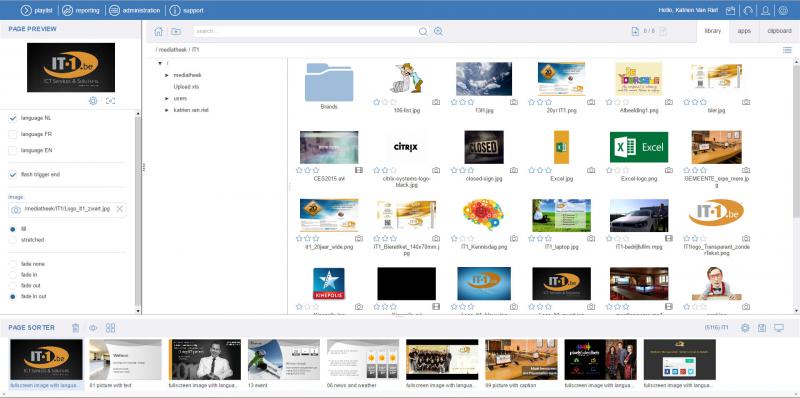The image size is (800, 398).
Task: Open the Brands folder
Action: click(329, 82)
